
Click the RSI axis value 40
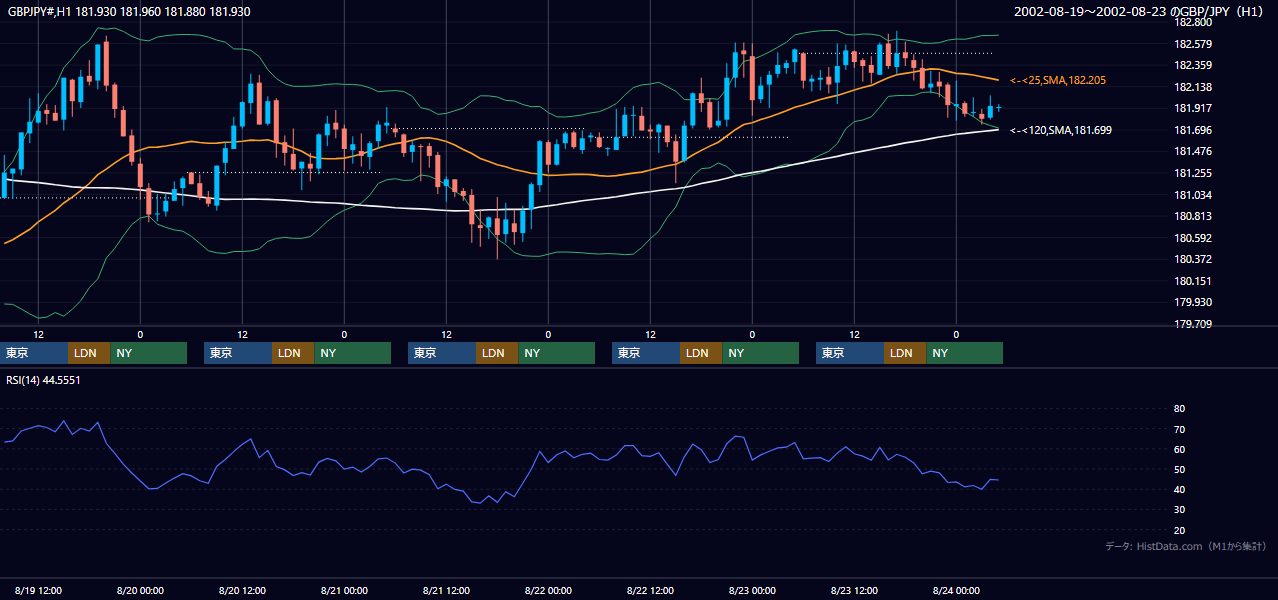[x=1179, y=489]
